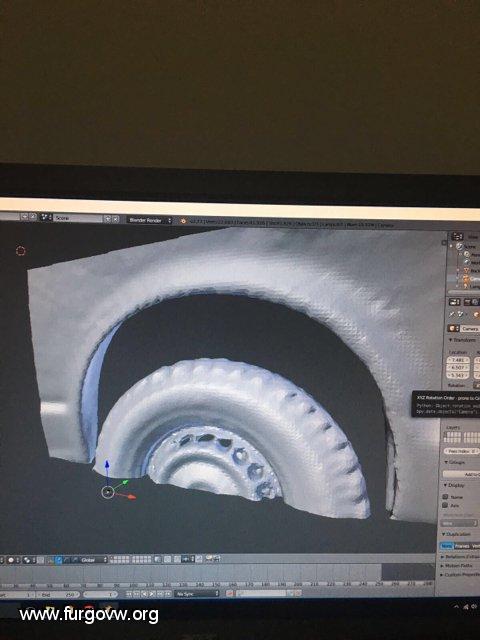The image size is (480, 640).
Task: Click the timeline play button
Action: 153,594
